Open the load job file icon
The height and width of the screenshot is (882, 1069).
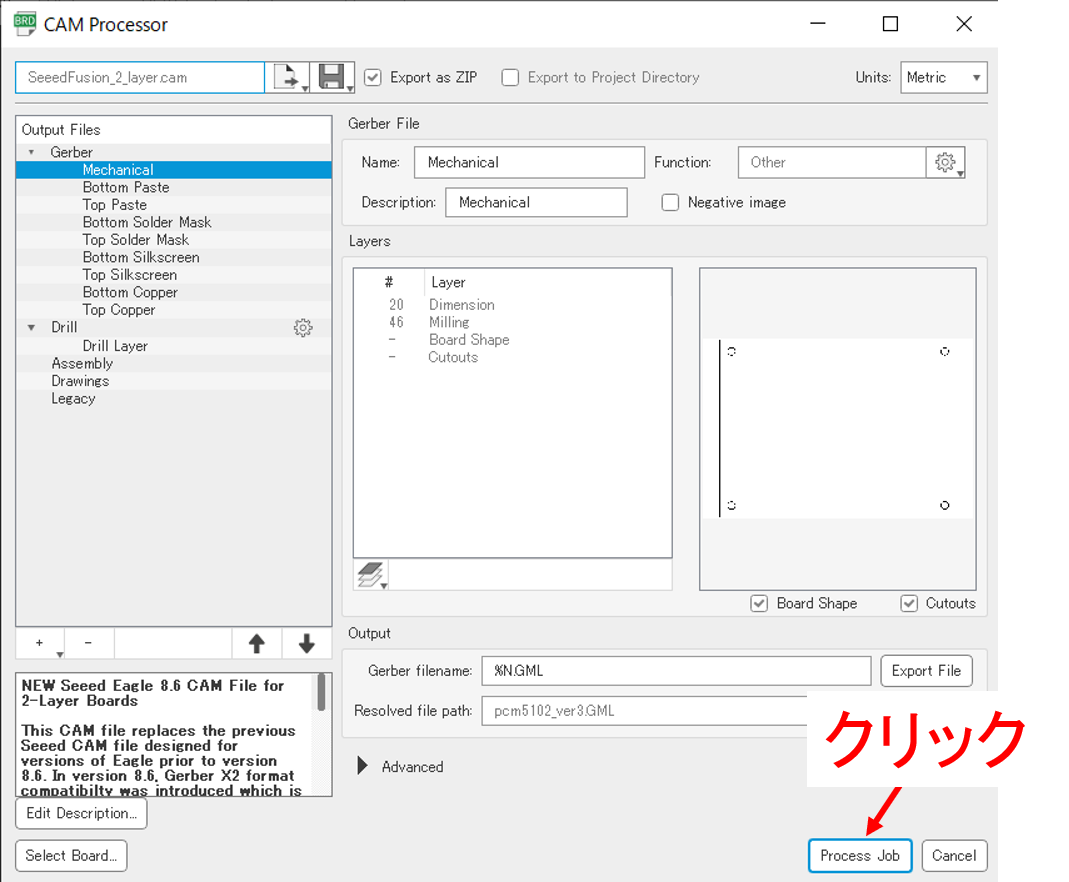tap(288, 77)
